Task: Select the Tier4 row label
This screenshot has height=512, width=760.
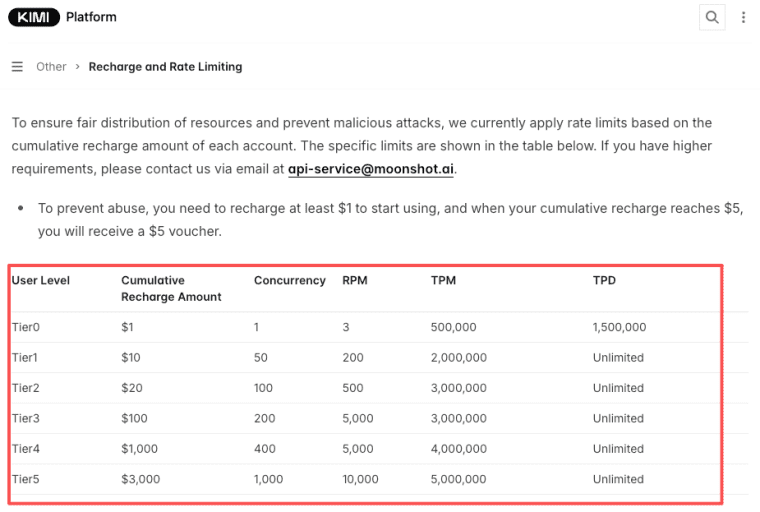Action: click(x=26, y=449)
